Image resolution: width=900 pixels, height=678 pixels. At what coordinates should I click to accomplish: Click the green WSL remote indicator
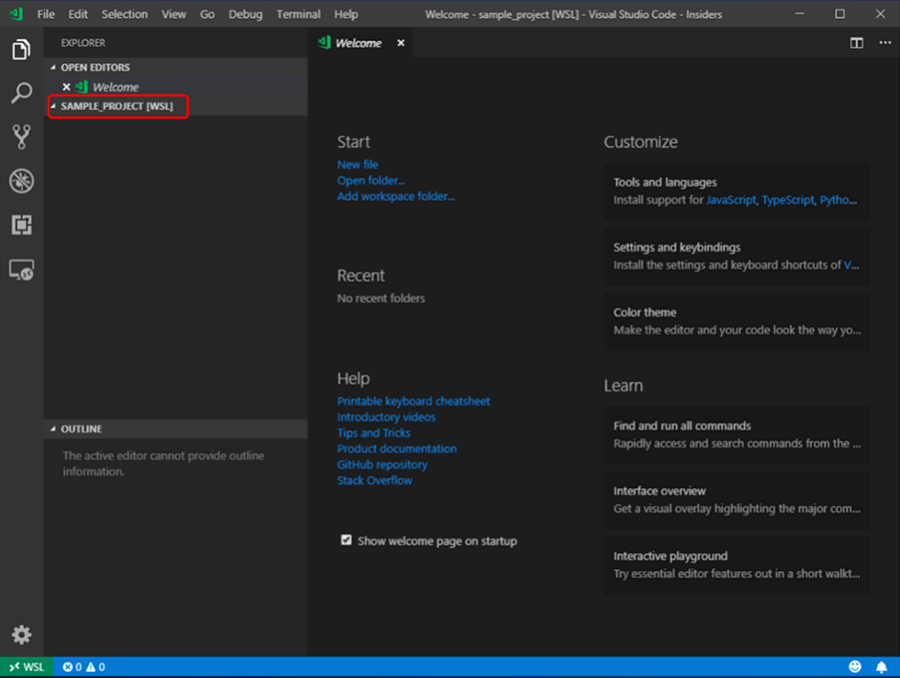click(x=26, y=667)
